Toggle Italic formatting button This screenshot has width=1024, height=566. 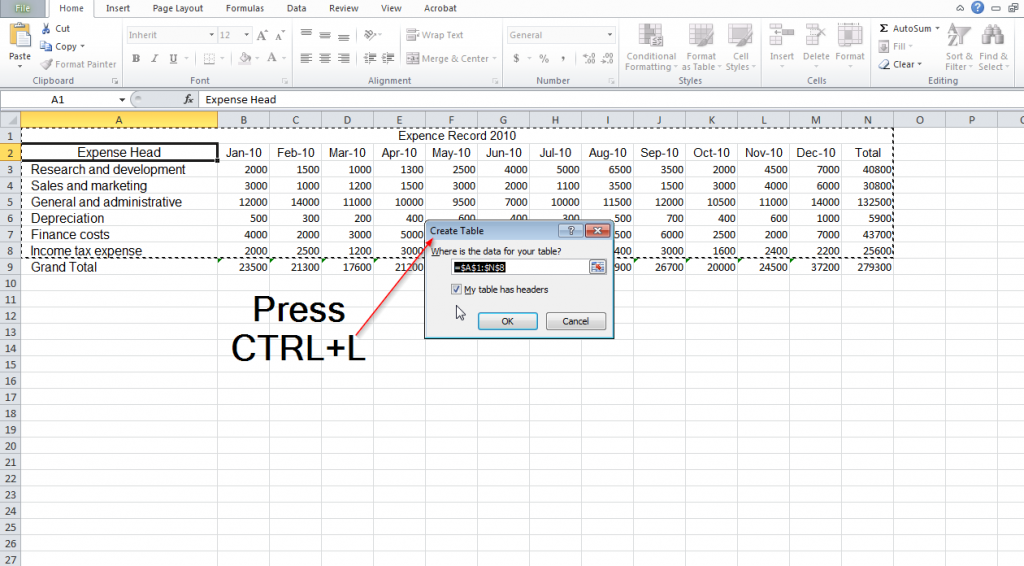155,59
